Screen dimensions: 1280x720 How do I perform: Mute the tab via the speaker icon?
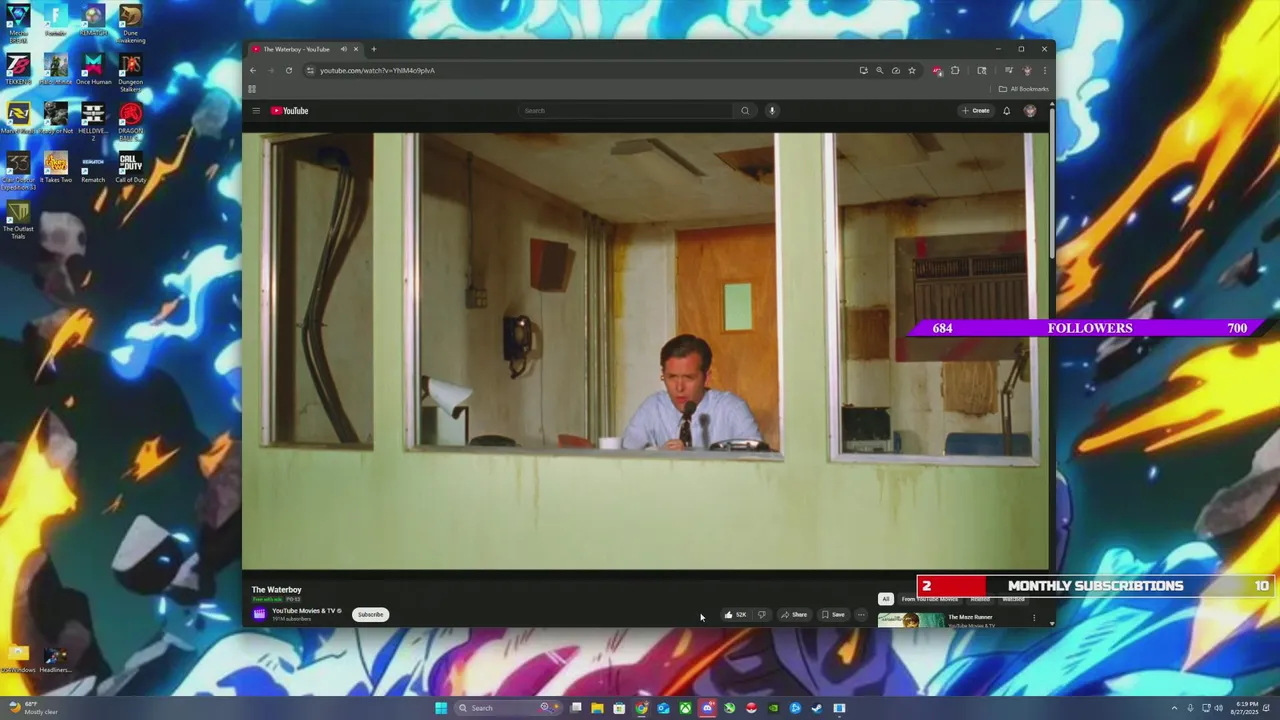[343, 49]
